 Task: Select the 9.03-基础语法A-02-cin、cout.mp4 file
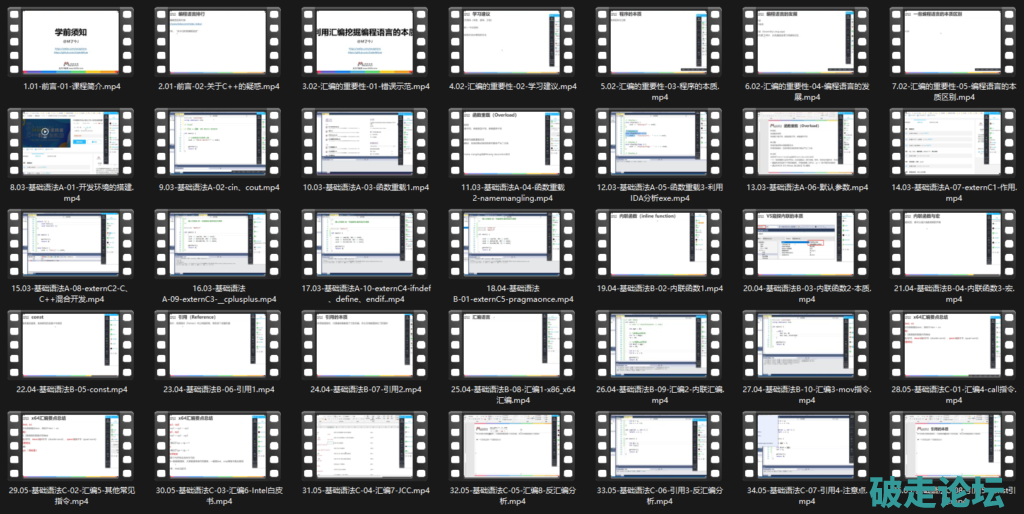click(217, 141)
